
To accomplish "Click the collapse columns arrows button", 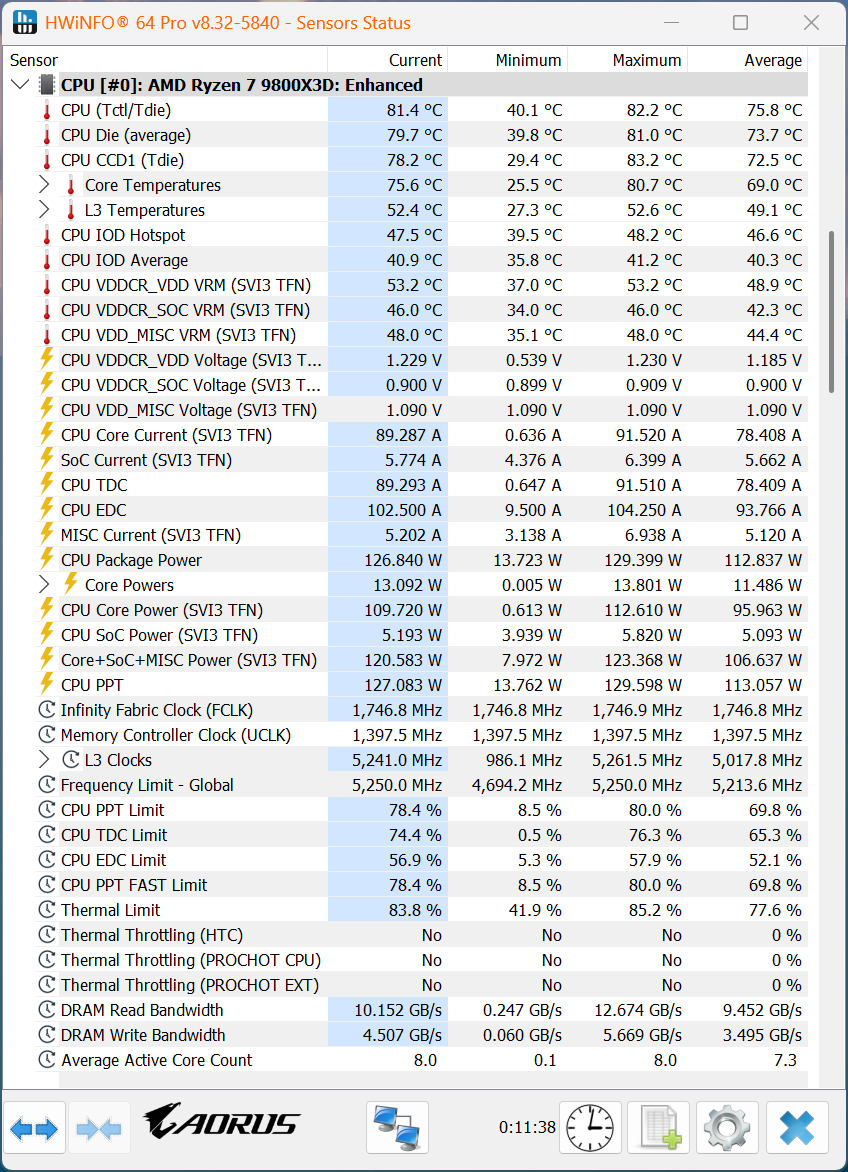I will [x=99, y=1129].
